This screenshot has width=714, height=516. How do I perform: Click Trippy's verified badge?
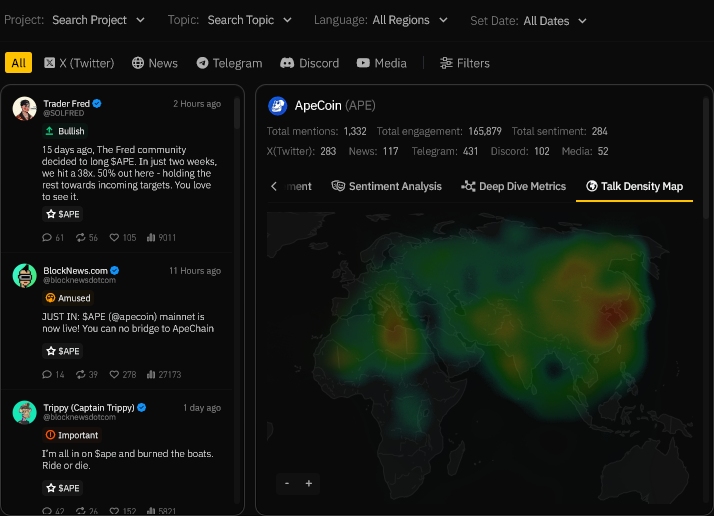pyautogui.click(x=142, y=408)
